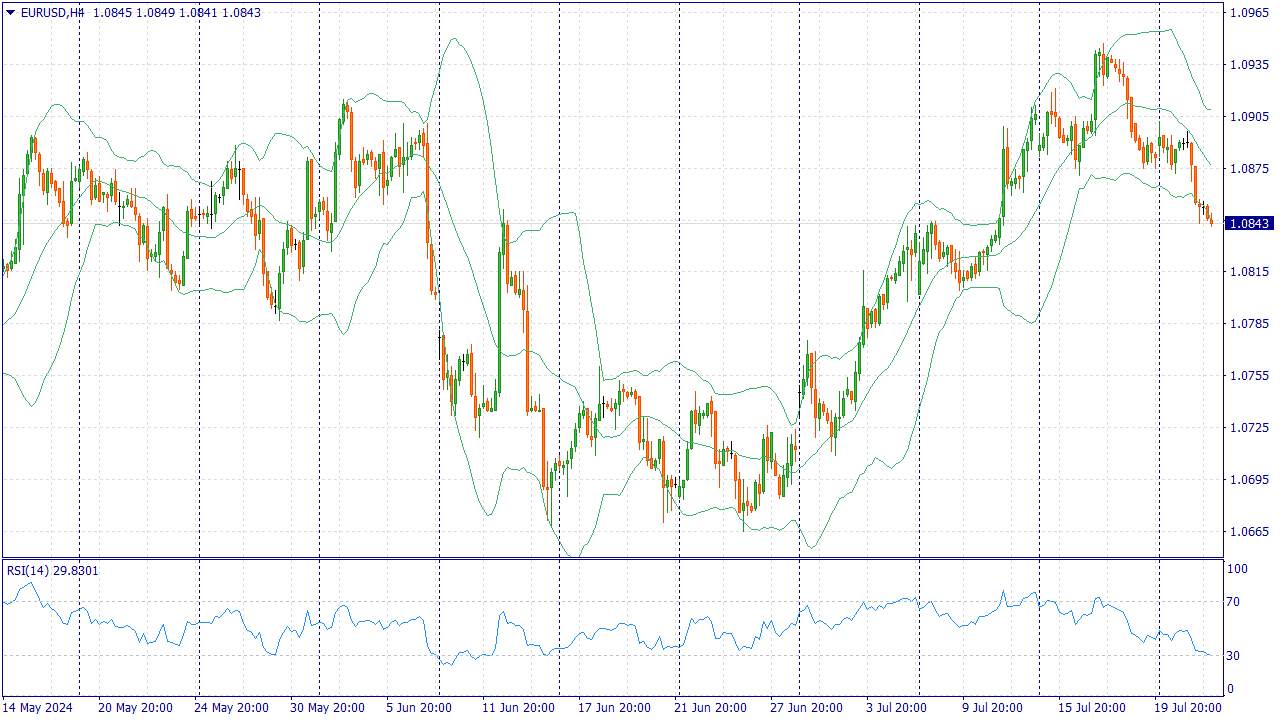Click the 1.0665 price axis label
The width and height of the screenshot is (1280, 720).
click(x=1250, y=532)
